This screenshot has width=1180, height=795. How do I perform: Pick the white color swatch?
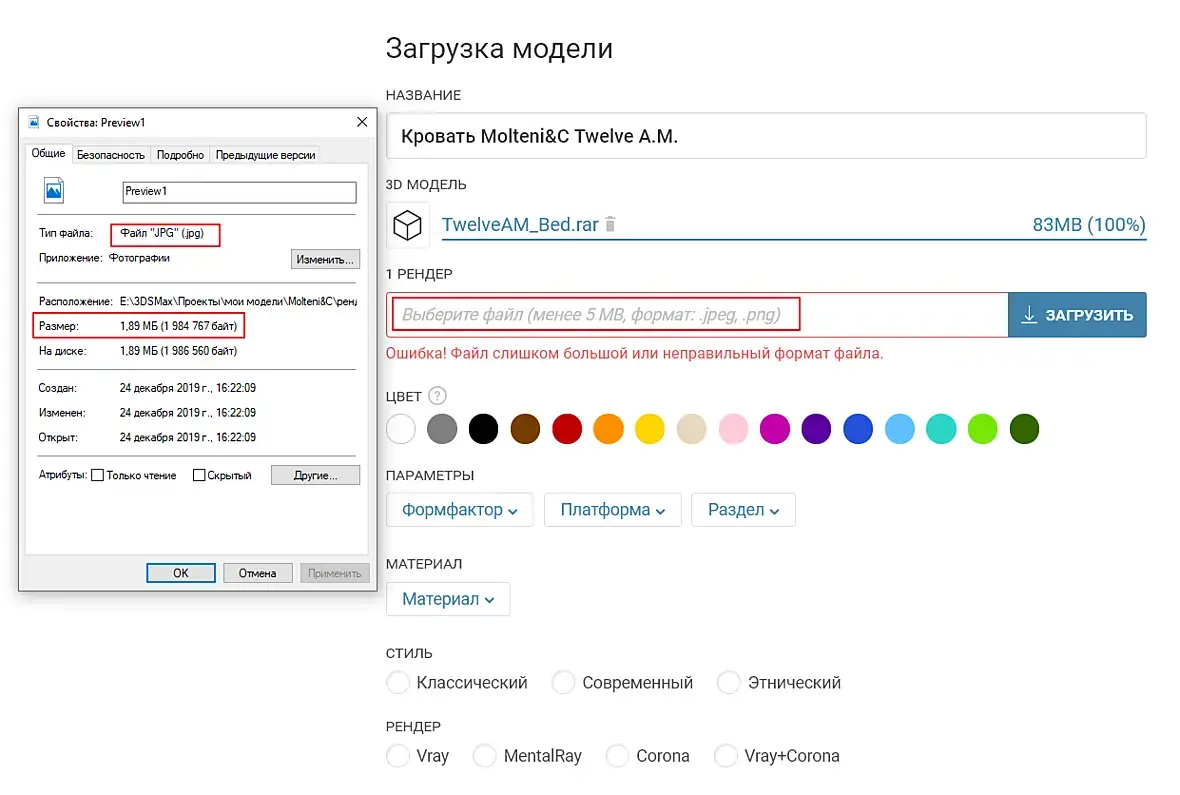click(401, 429)
